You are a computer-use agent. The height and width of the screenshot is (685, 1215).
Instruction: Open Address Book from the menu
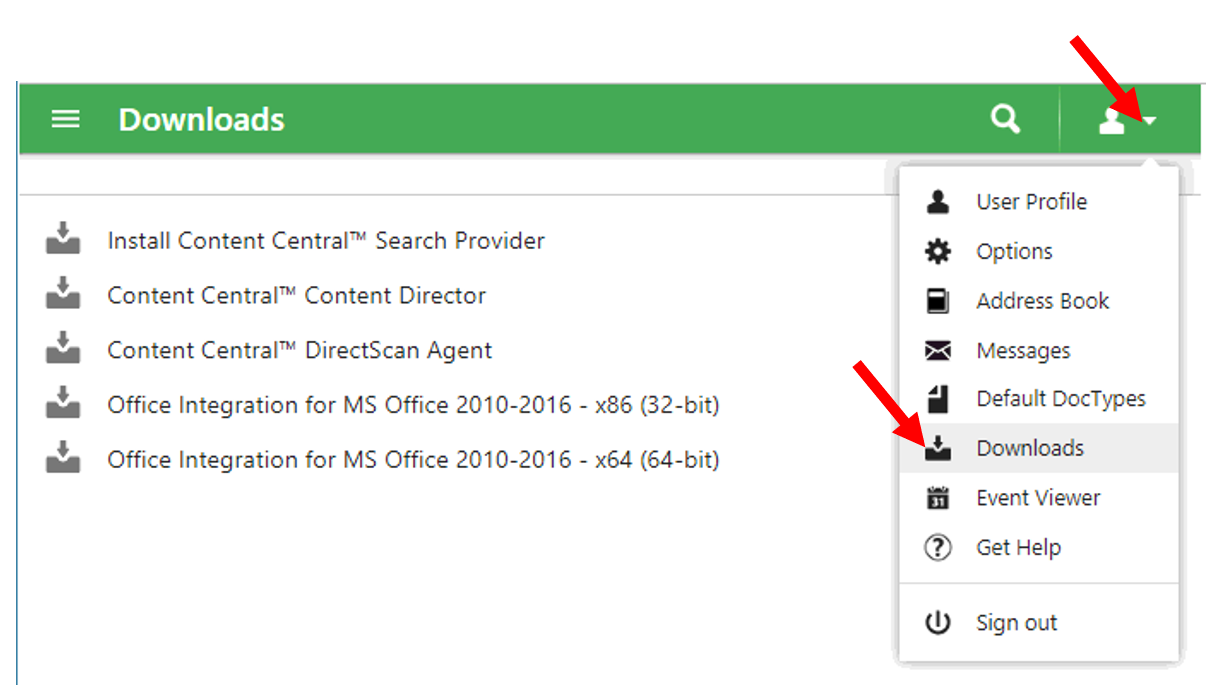(1039, 301)
